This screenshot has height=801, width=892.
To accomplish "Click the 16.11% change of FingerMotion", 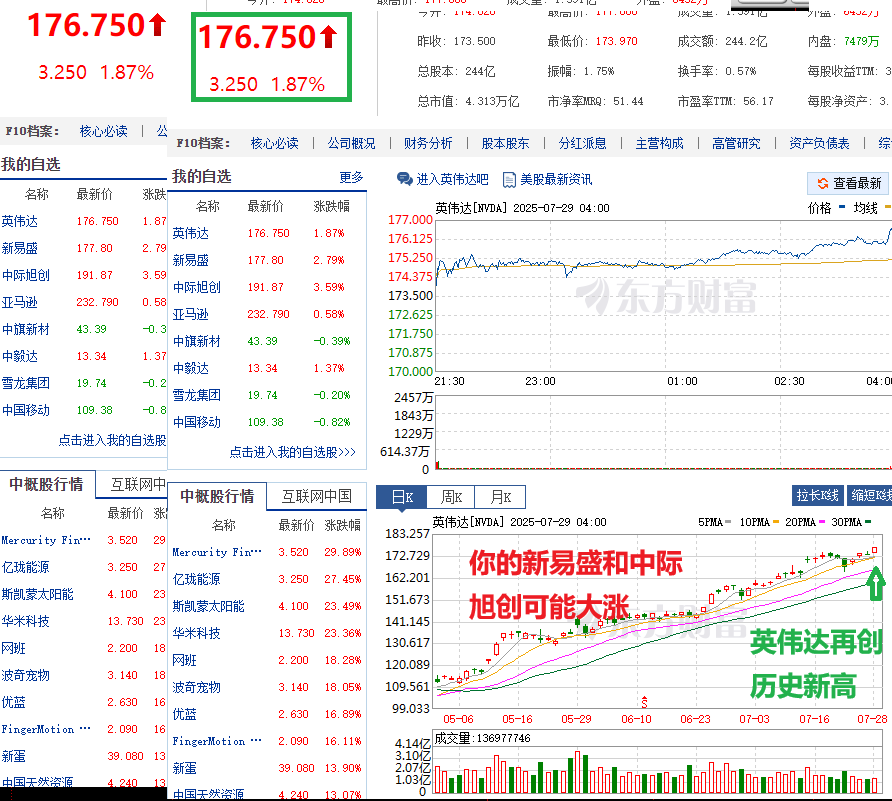I will pyautogui.click(x=342, y=741).
